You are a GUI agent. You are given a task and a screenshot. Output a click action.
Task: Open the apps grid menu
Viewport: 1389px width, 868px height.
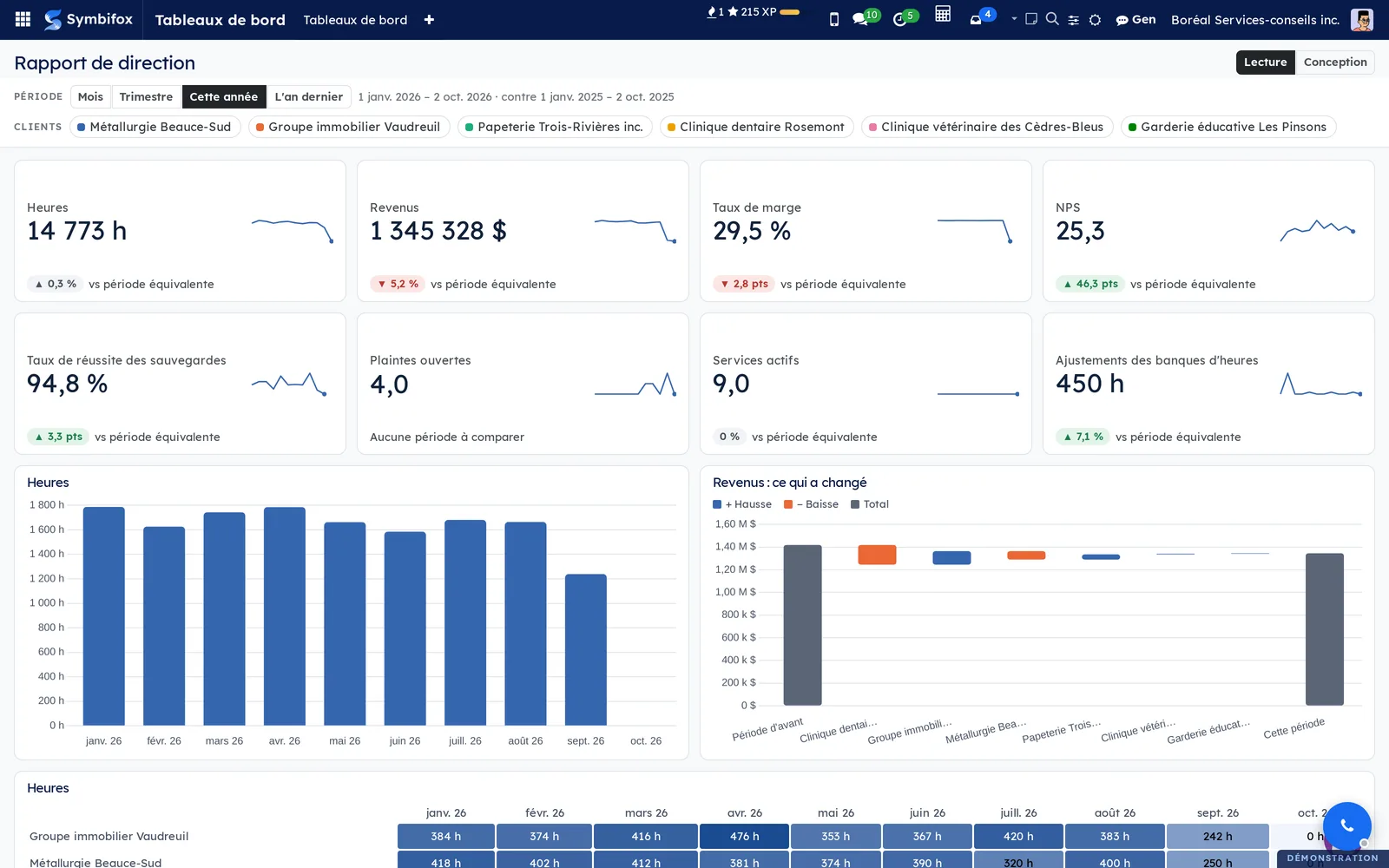pyautogui.click(x=23, y=19)
